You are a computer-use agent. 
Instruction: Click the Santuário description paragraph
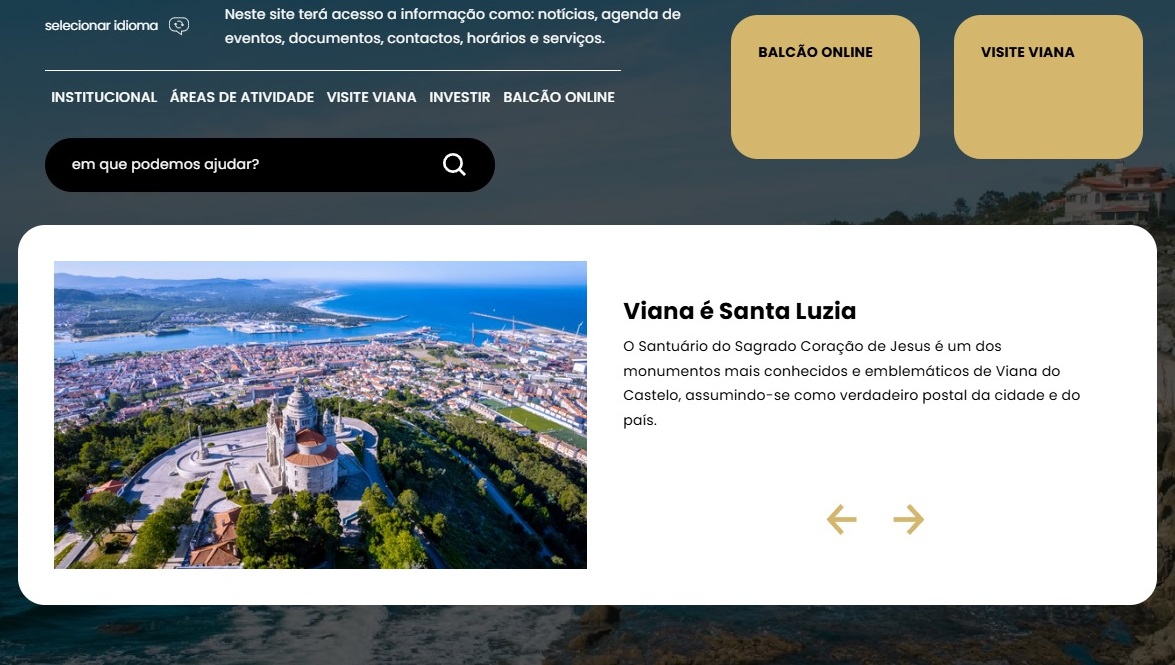pos(851,383)
